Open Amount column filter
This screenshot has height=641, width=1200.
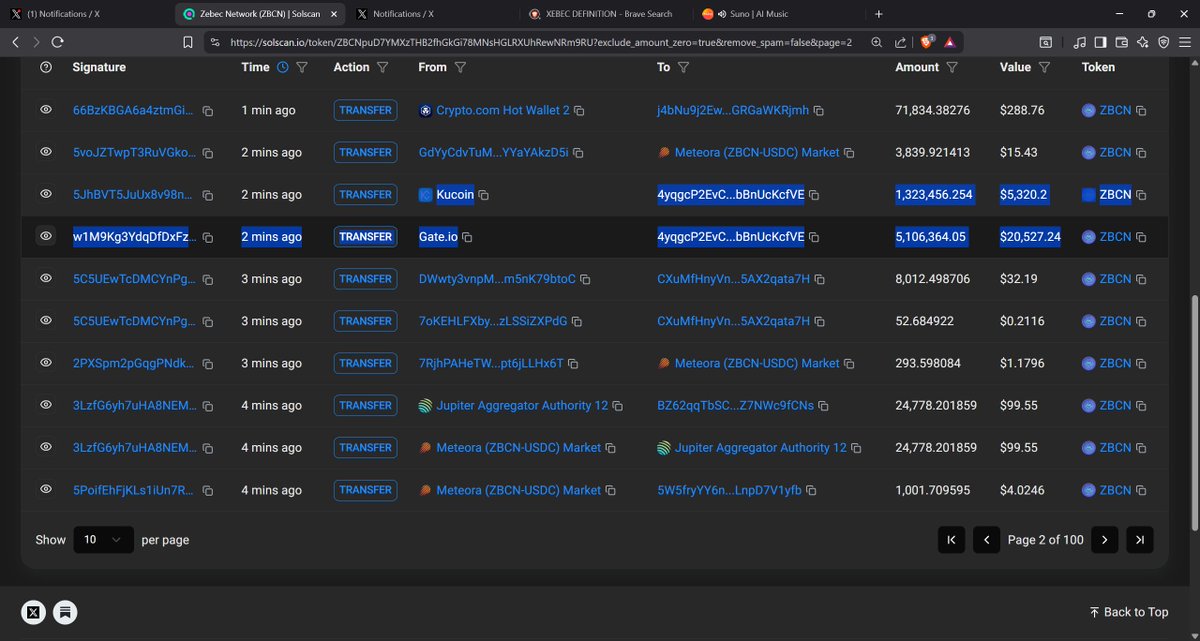[952, 67]
